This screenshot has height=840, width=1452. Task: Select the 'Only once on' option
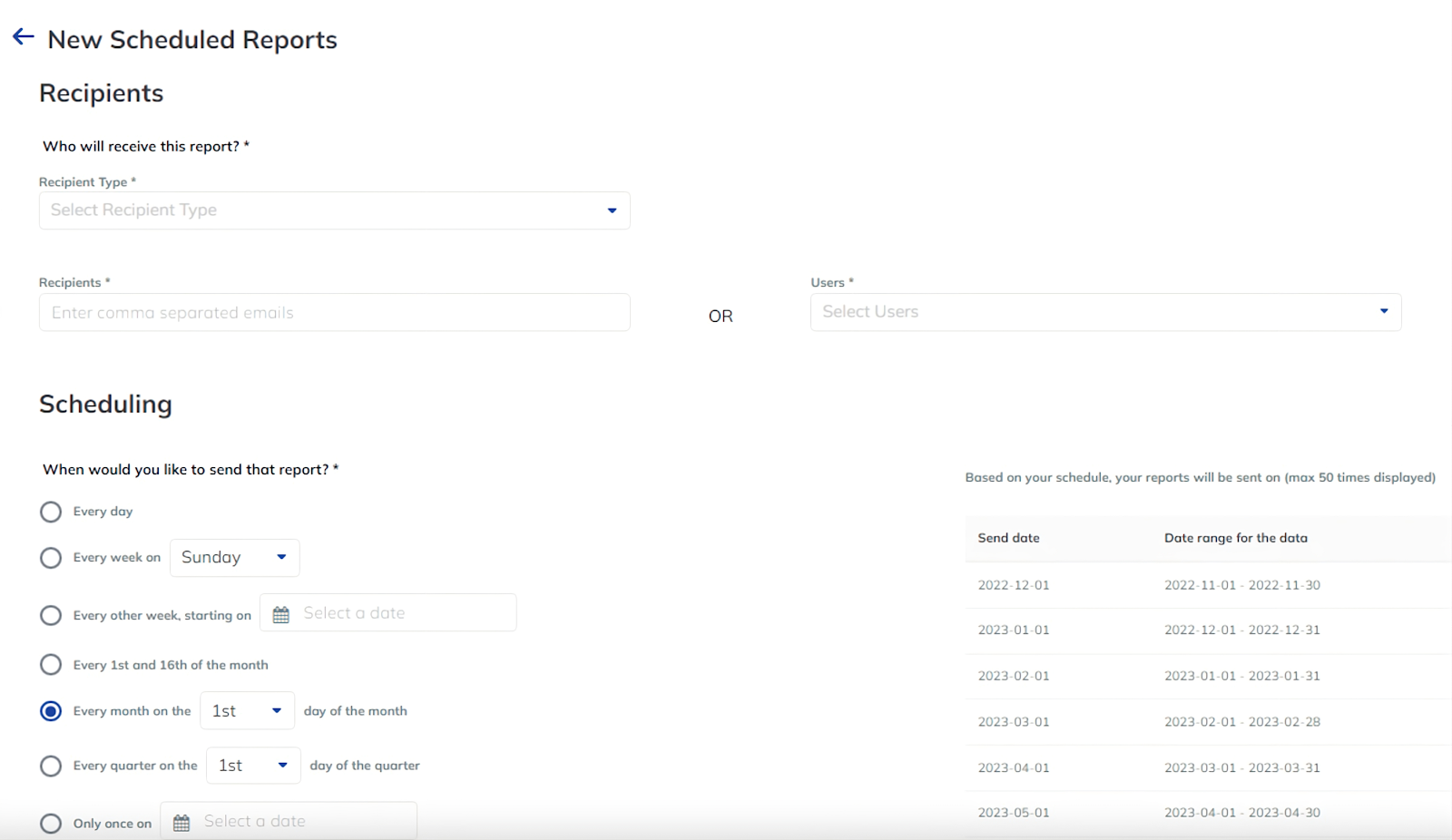coord(51,823)
